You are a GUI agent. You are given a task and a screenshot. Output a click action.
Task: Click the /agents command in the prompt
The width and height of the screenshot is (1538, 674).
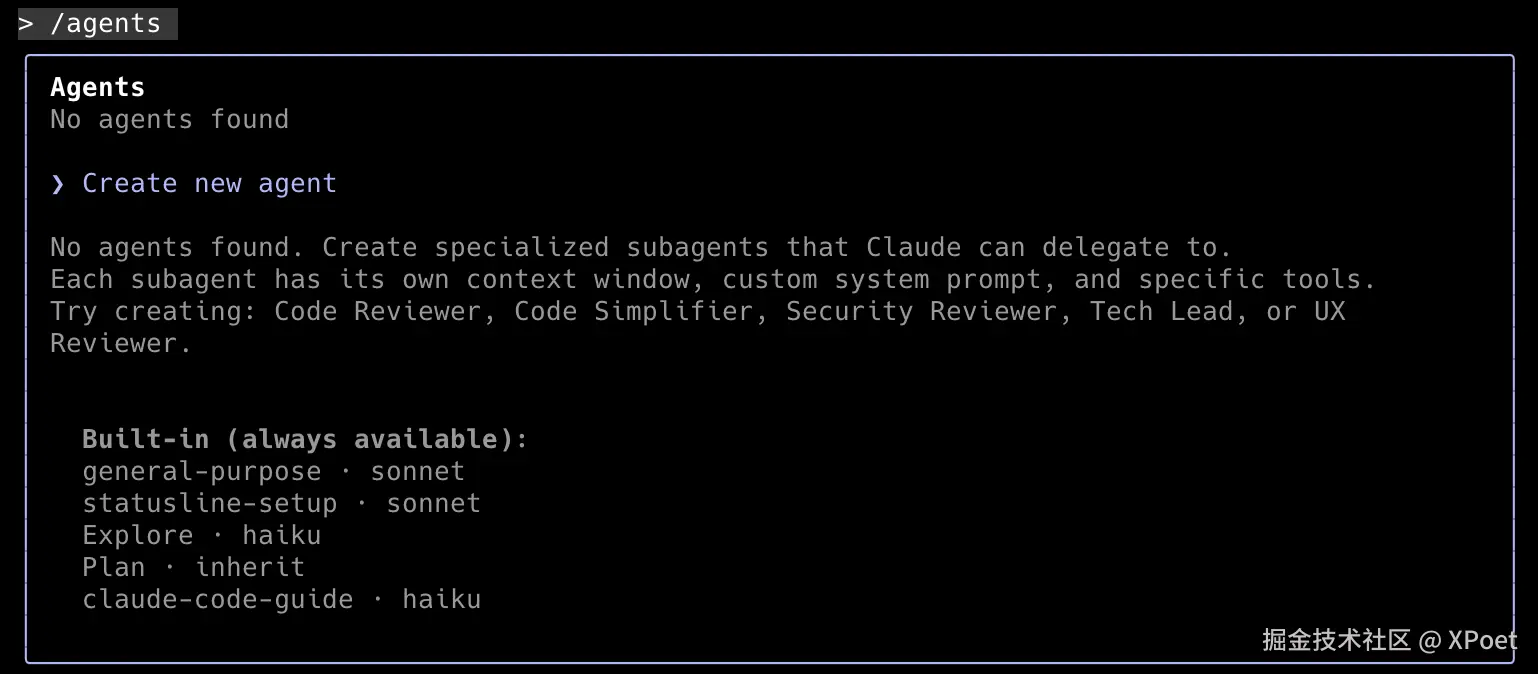tap(105, 23)
